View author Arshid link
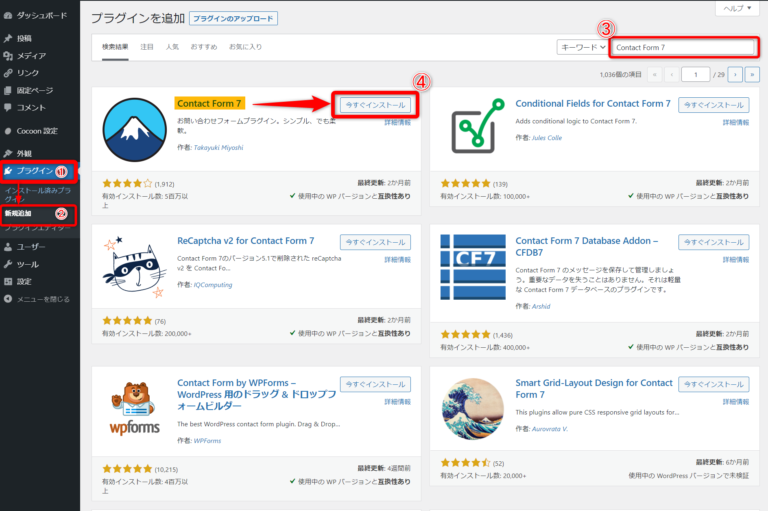This screenshot has width=768, height=511. coord(541,306)
